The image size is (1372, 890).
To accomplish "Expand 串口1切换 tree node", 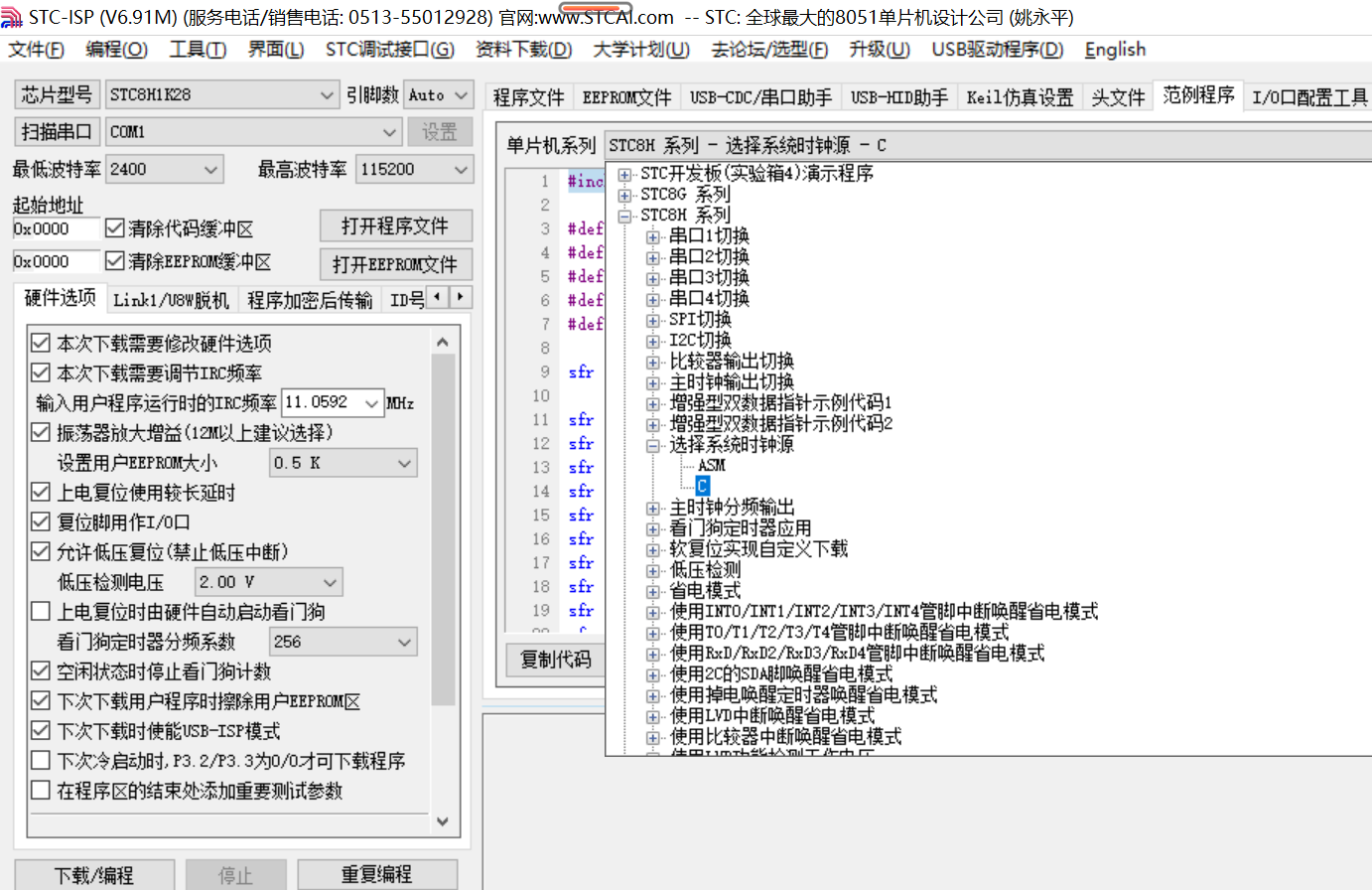I will (653, 236).
